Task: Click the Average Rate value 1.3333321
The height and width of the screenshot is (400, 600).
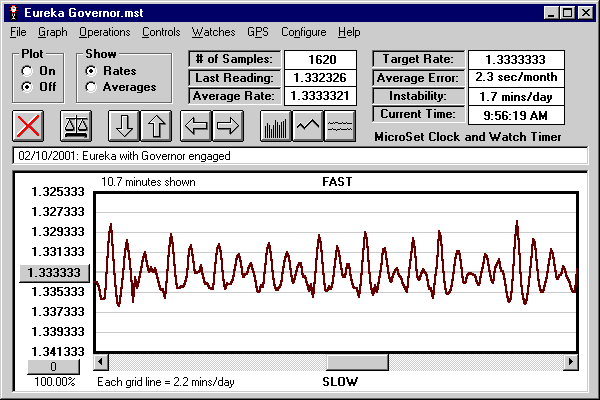Action: 320,96
